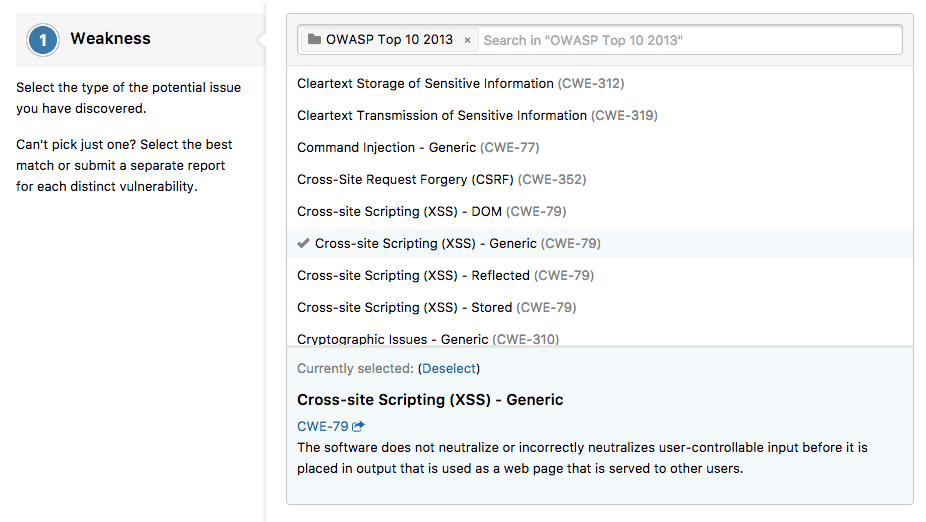The width and height of the screenshot is (926, 522).
Task: Click the OWASP Top 10 2013 tag
Action: [389, 40]
